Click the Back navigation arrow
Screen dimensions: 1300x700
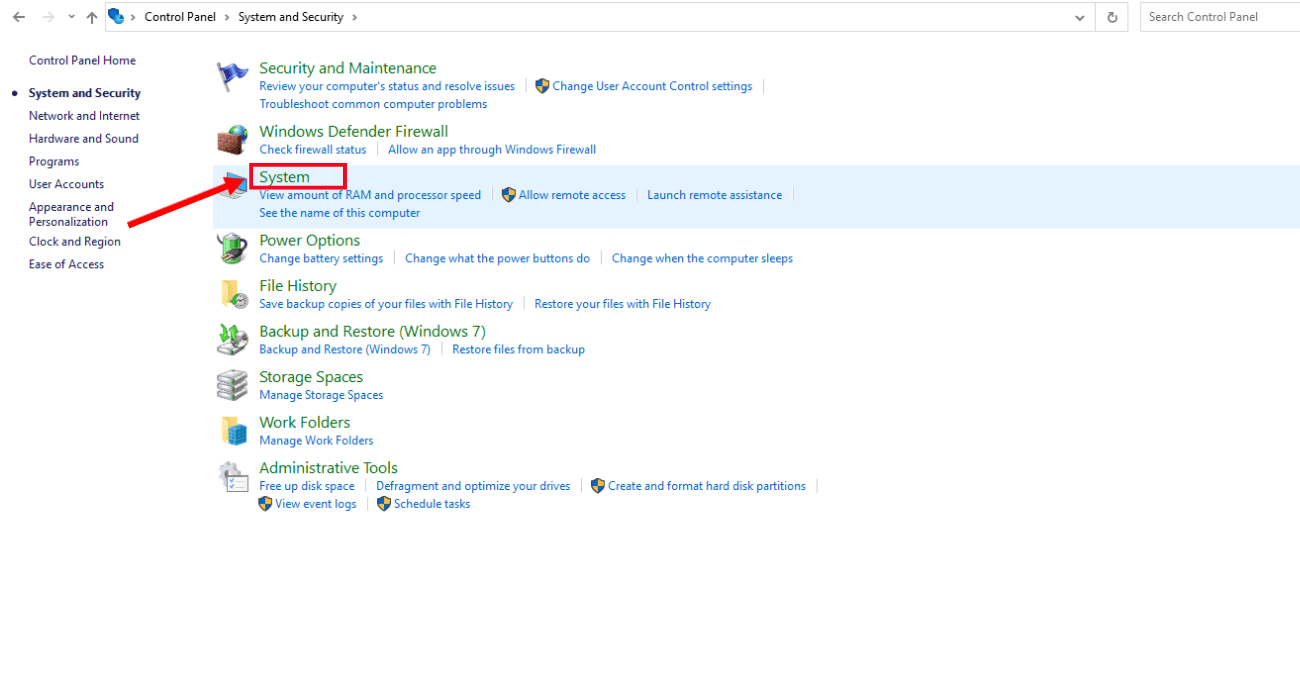(19, 17)
